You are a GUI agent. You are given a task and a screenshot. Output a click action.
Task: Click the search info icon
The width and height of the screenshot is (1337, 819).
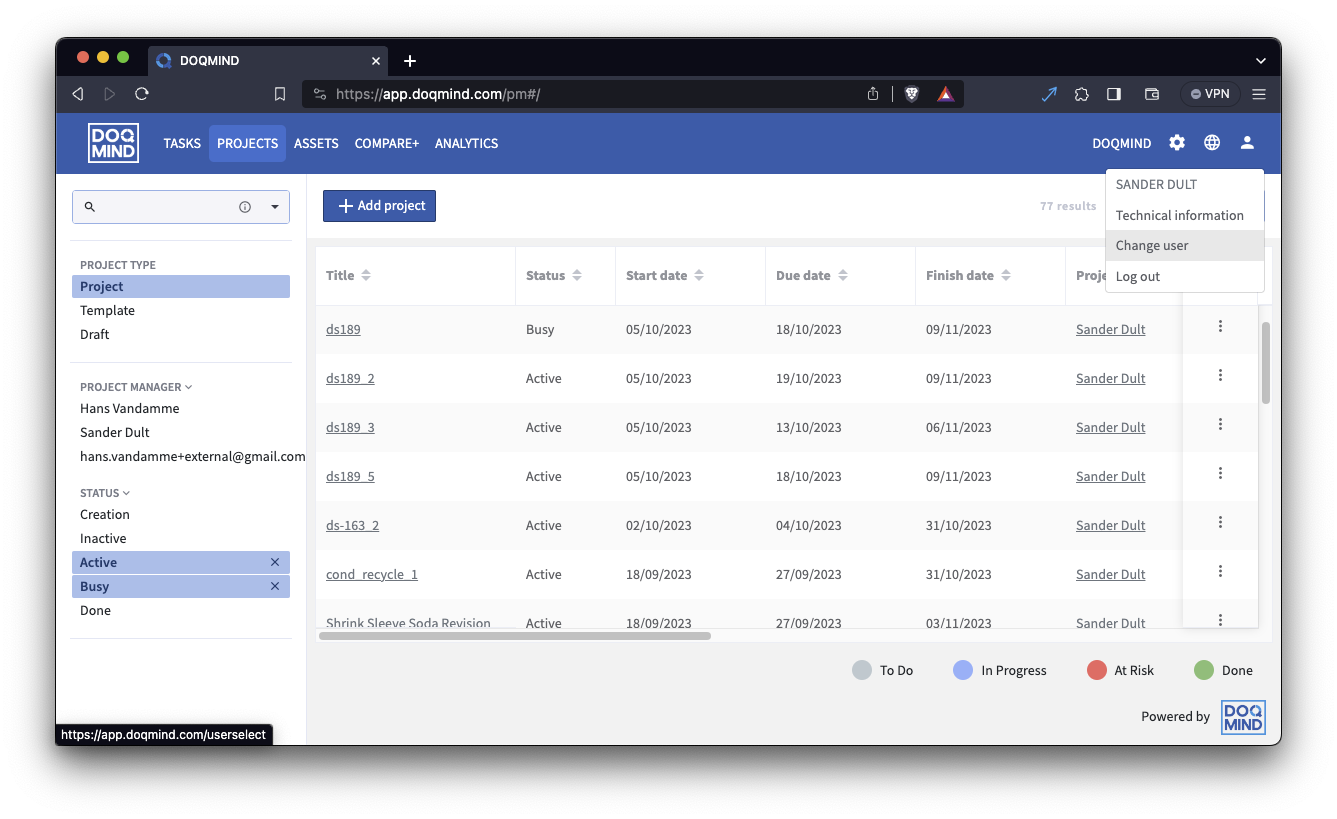pyautogui.click(x=245, y=207)
